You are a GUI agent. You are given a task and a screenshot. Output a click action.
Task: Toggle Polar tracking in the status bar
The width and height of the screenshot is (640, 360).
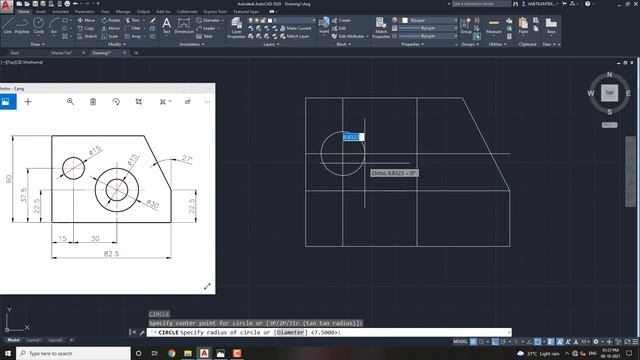click(503, 342)
